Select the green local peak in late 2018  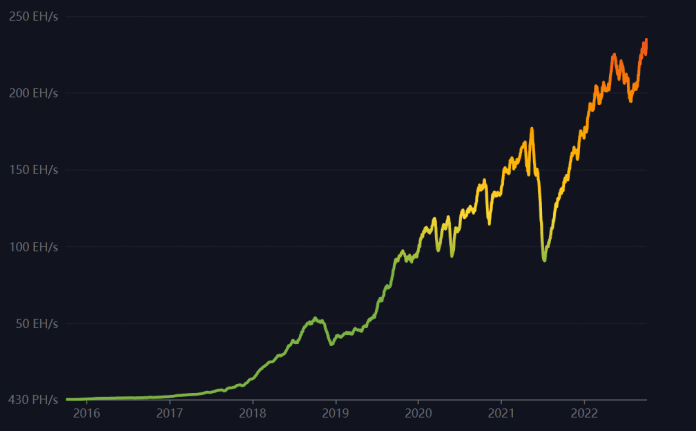pyautogui.click(x=315, y=318)
